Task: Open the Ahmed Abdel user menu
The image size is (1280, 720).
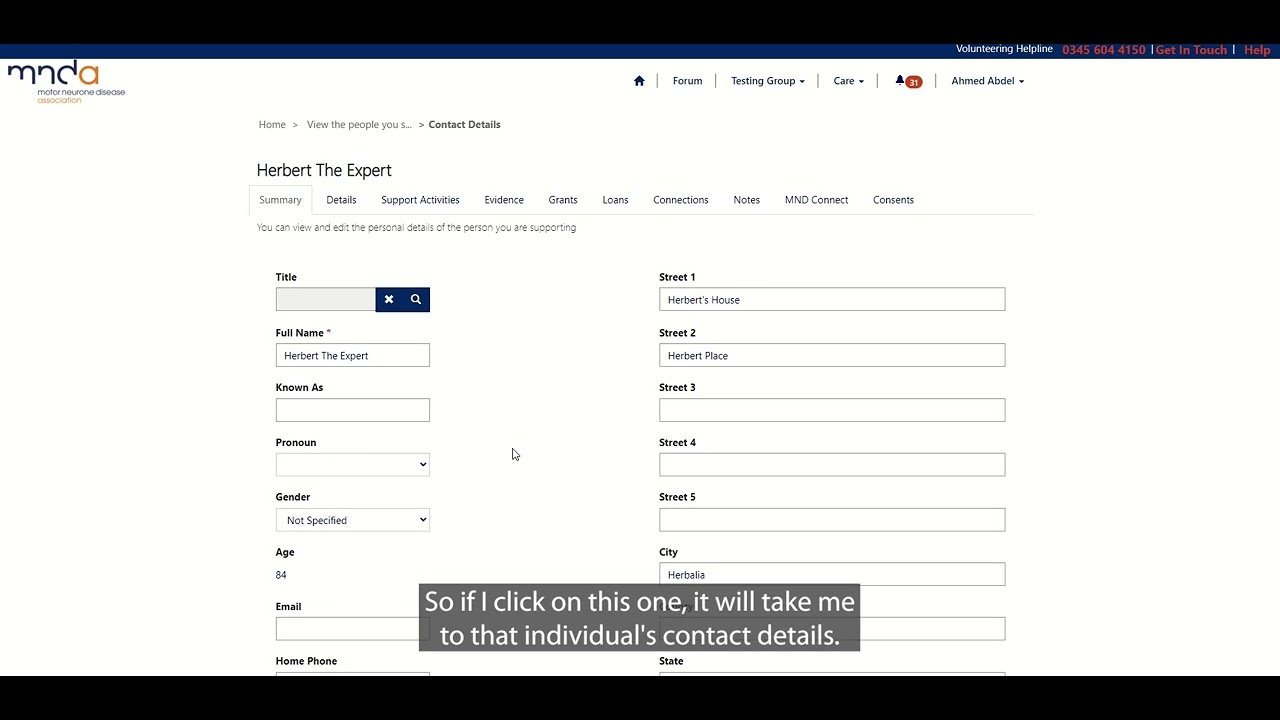Action: tap(987, 81)
